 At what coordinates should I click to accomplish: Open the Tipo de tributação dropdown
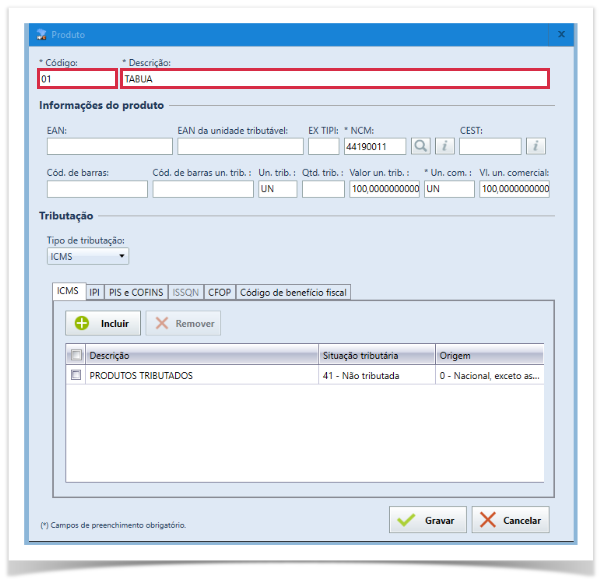88,256
